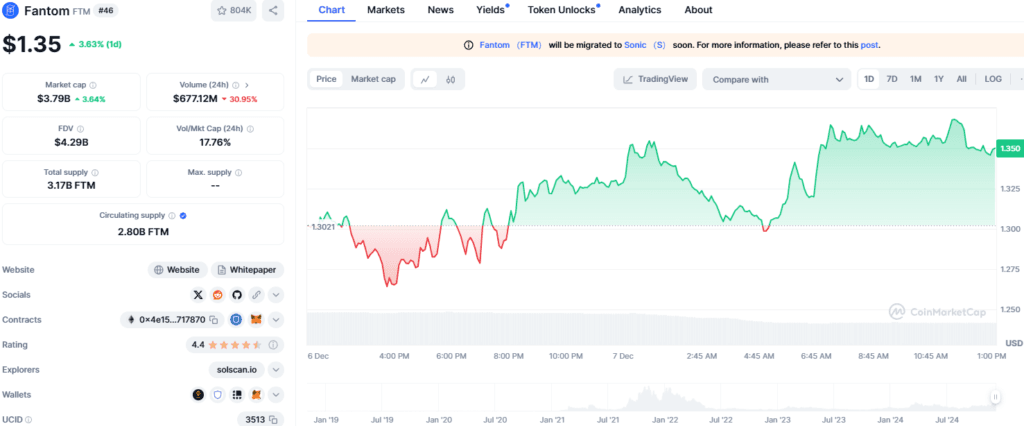Screen dimensions: 1024x426
Task: Open the Yields tab
Action: tap(490, 10)
